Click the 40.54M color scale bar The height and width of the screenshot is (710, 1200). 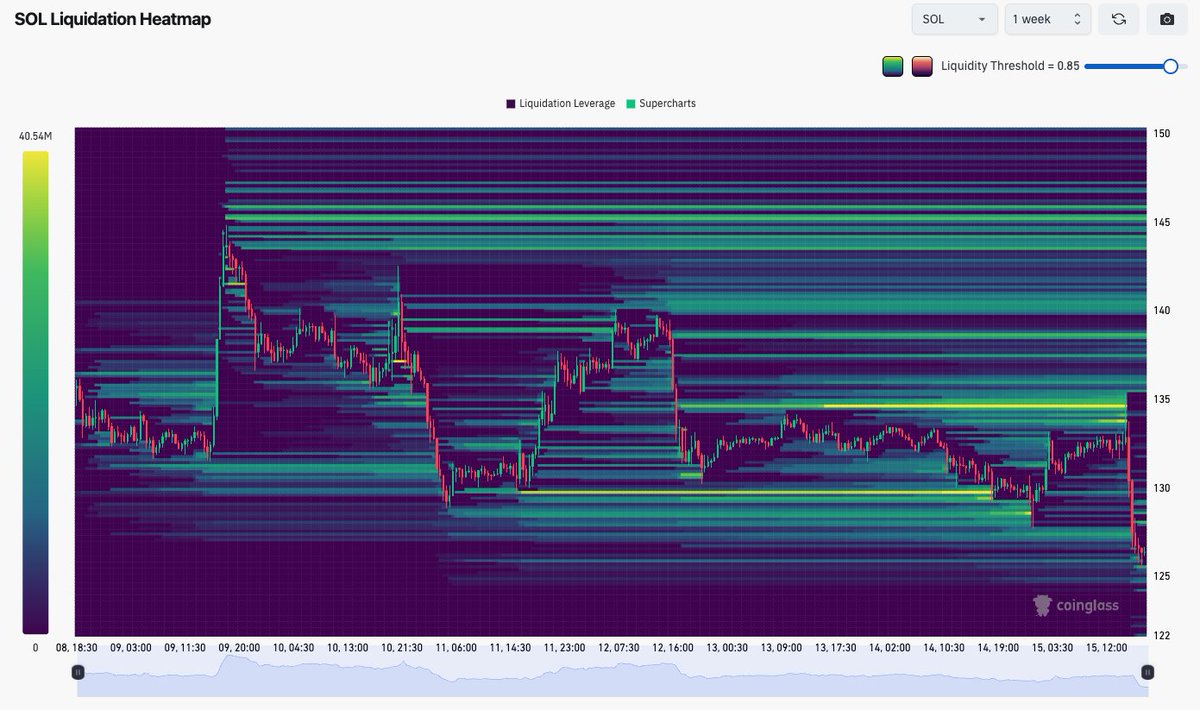coord(35,392)
